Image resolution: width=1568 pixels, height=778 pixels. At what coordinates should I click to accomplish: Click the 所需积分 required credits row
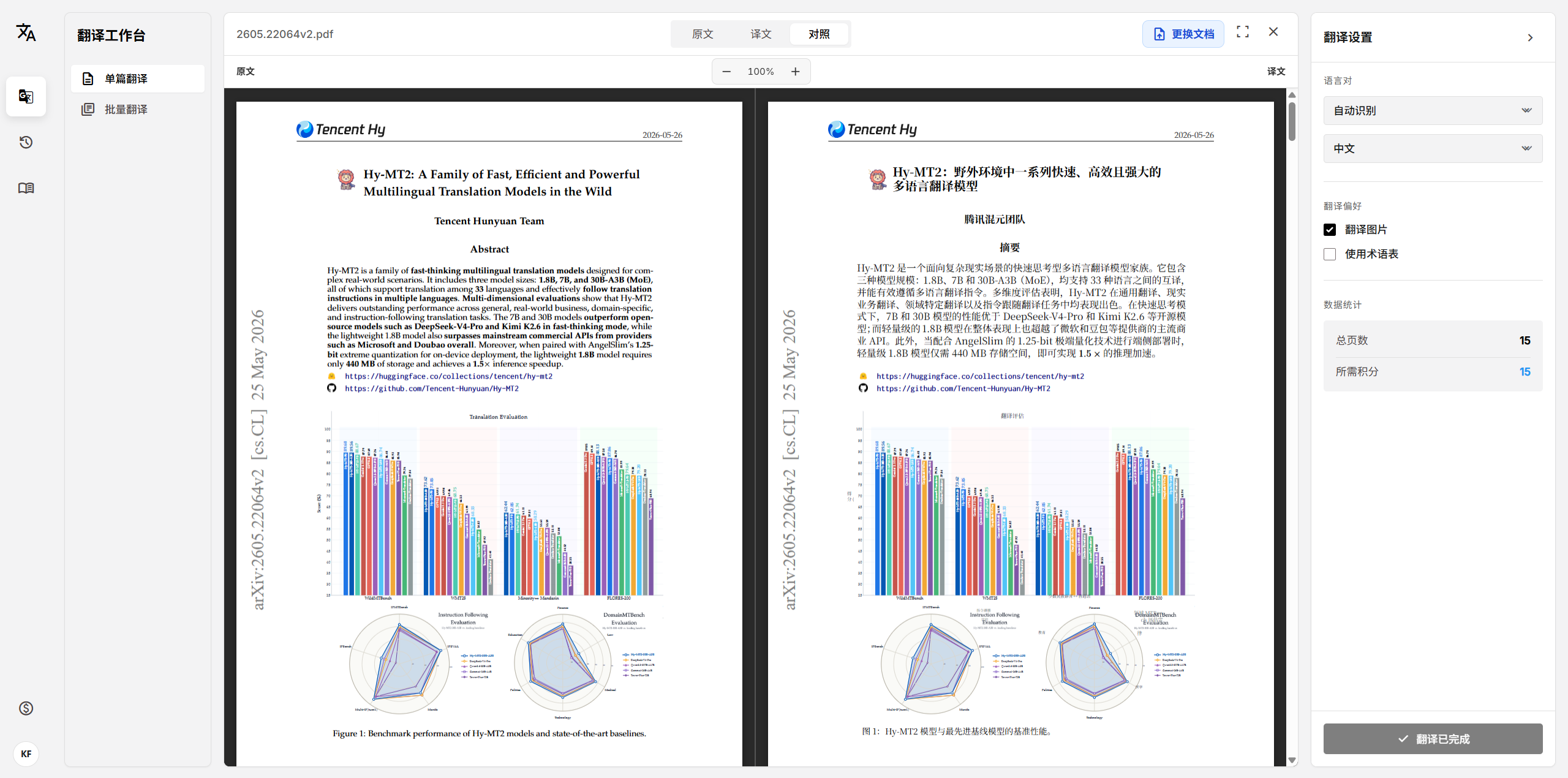pos(1433,372)
